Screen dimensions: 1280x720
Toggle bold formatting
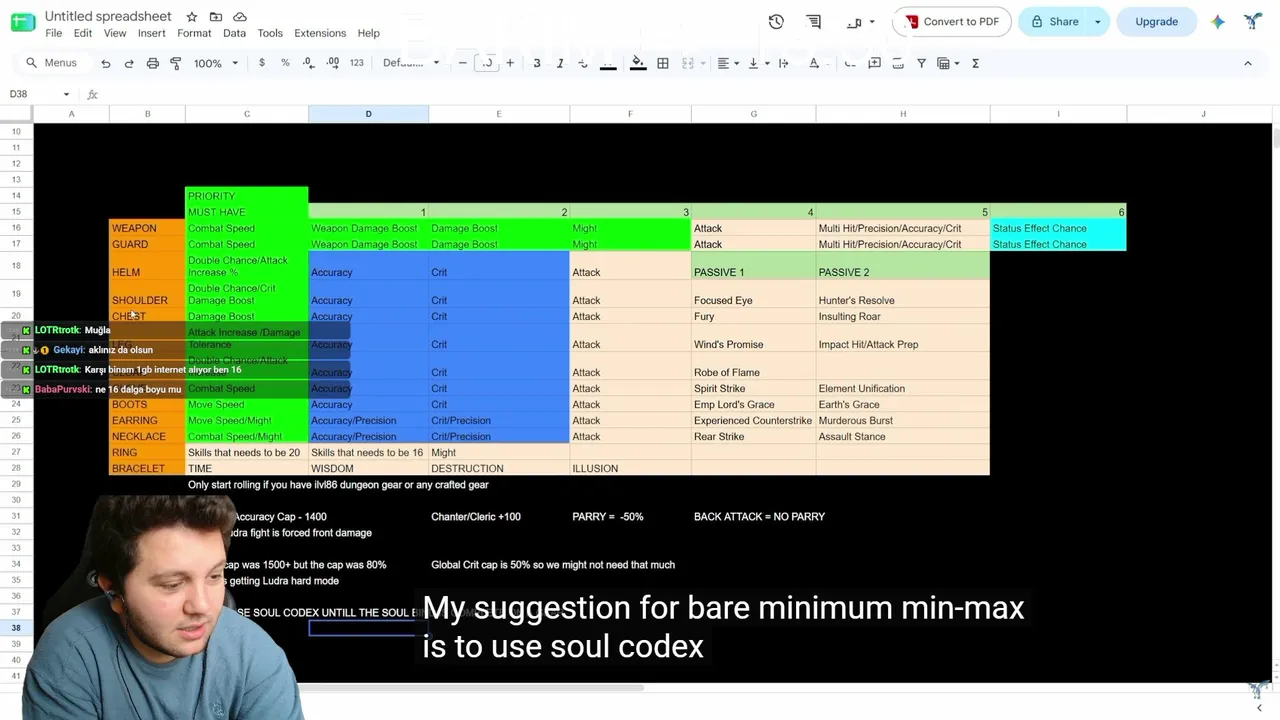pyautogui.click(x=537, y=63)
